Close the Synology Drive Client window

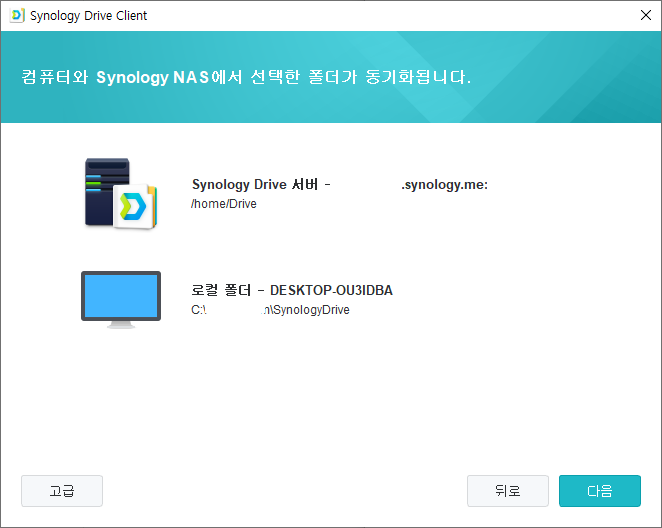[x=646, y=16]
